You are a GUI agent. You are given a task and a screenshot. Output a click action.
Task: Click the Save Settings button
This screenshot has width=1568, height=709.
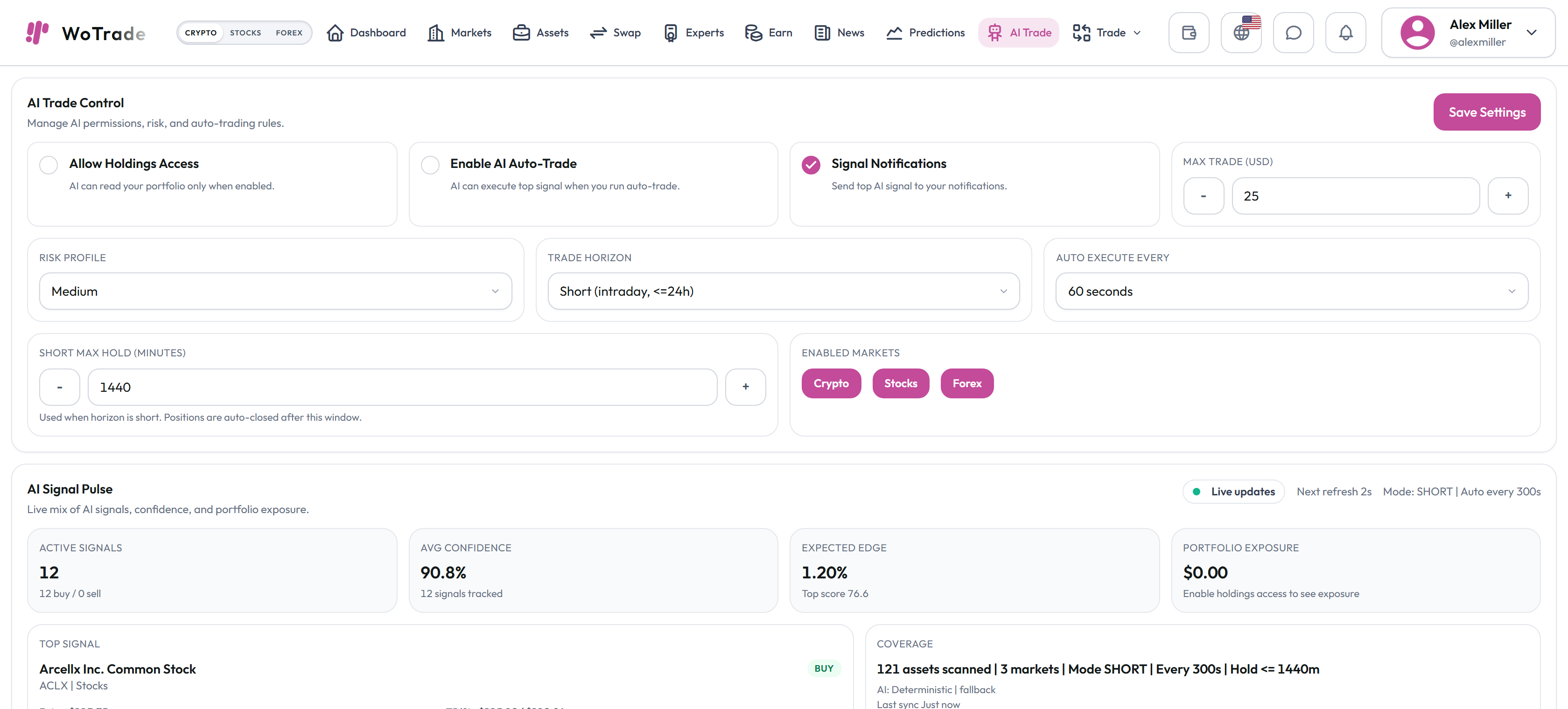[x=1487, y=112]
